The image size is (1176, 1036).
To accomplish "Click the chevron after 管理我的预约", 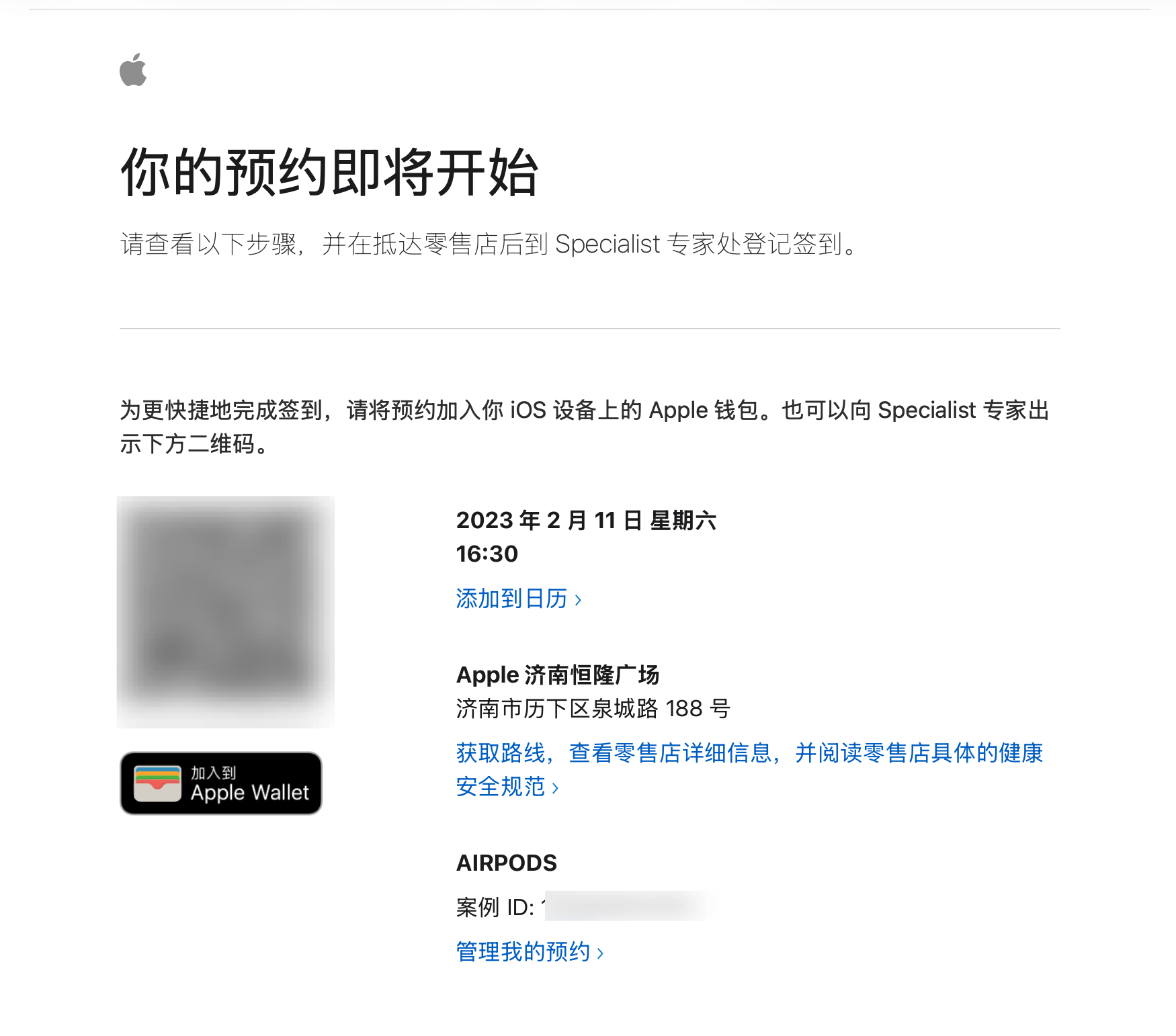I will coord(600,953).
